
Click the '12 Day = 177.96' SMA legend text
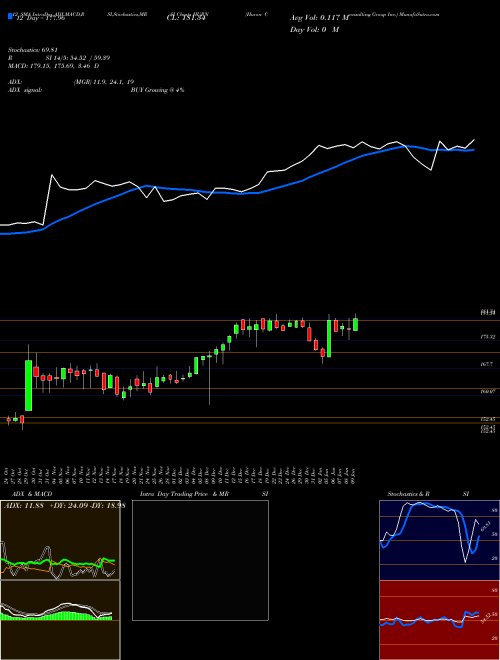coord(39,18)
